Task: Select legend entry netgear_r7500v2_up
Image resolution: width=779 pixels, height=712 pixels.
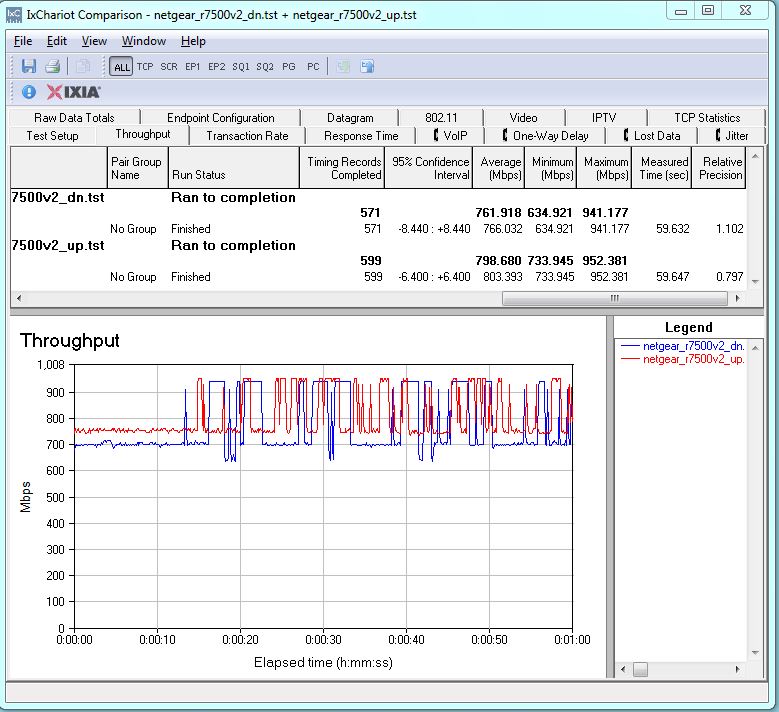Action: pos(683,359)
